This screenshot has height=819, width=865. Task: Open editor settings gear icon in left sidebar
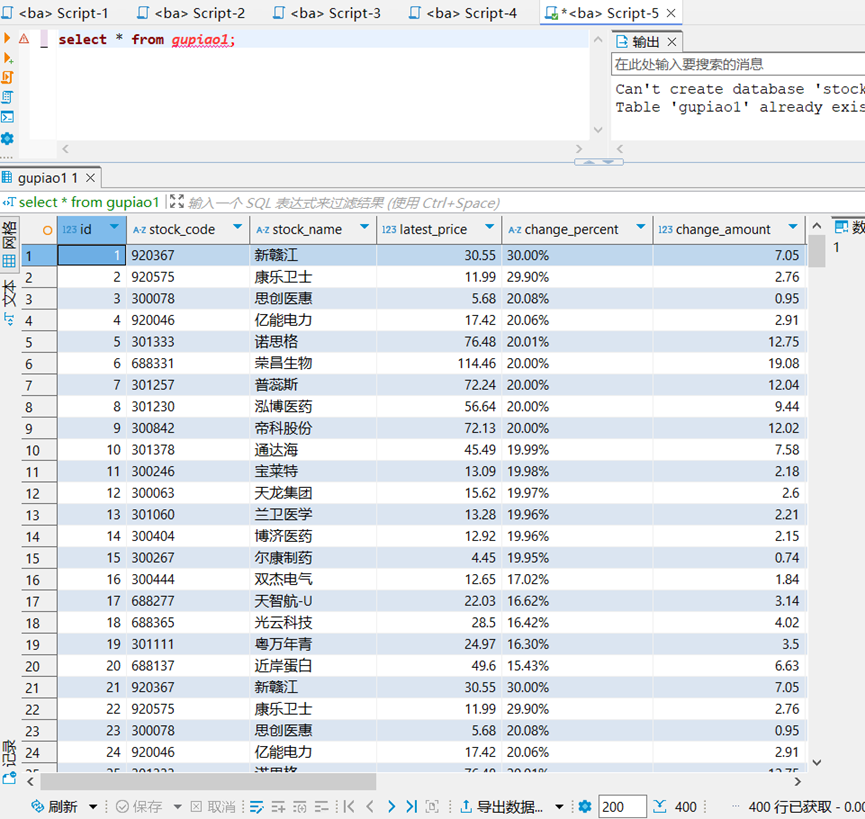[7, 138]
